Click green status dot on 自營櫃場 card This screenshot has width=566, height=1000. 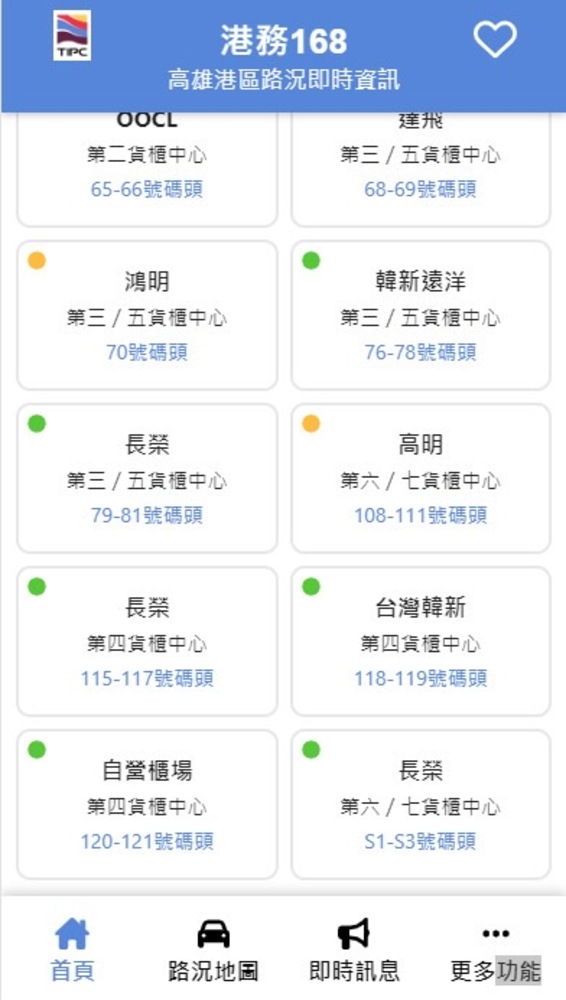tap(37, 749)
